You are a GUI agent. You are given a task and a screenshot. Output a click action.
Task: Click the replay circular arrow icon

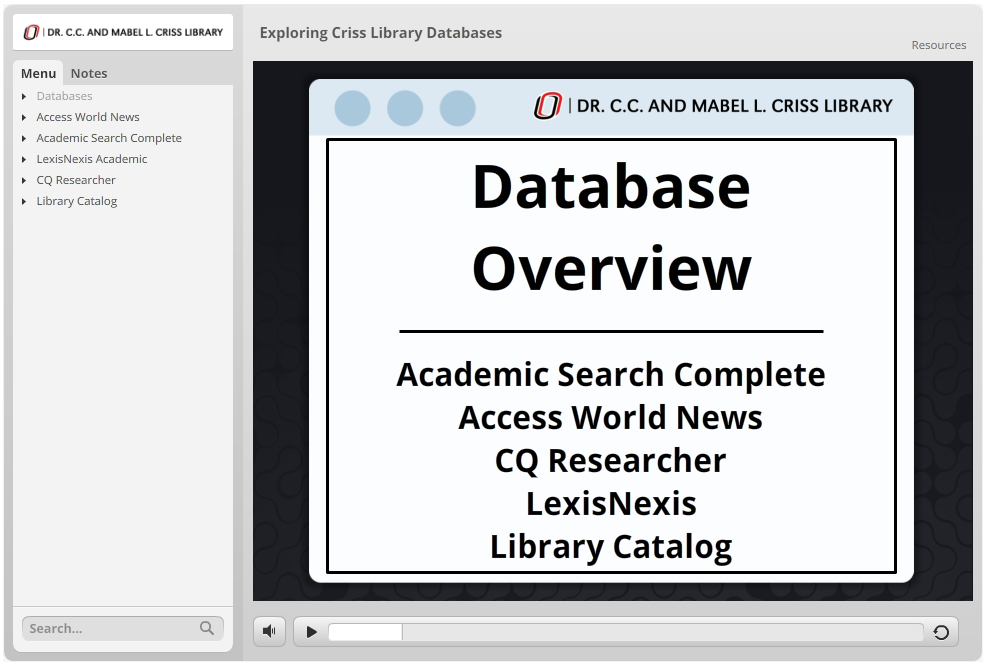[x=941, y=631]
